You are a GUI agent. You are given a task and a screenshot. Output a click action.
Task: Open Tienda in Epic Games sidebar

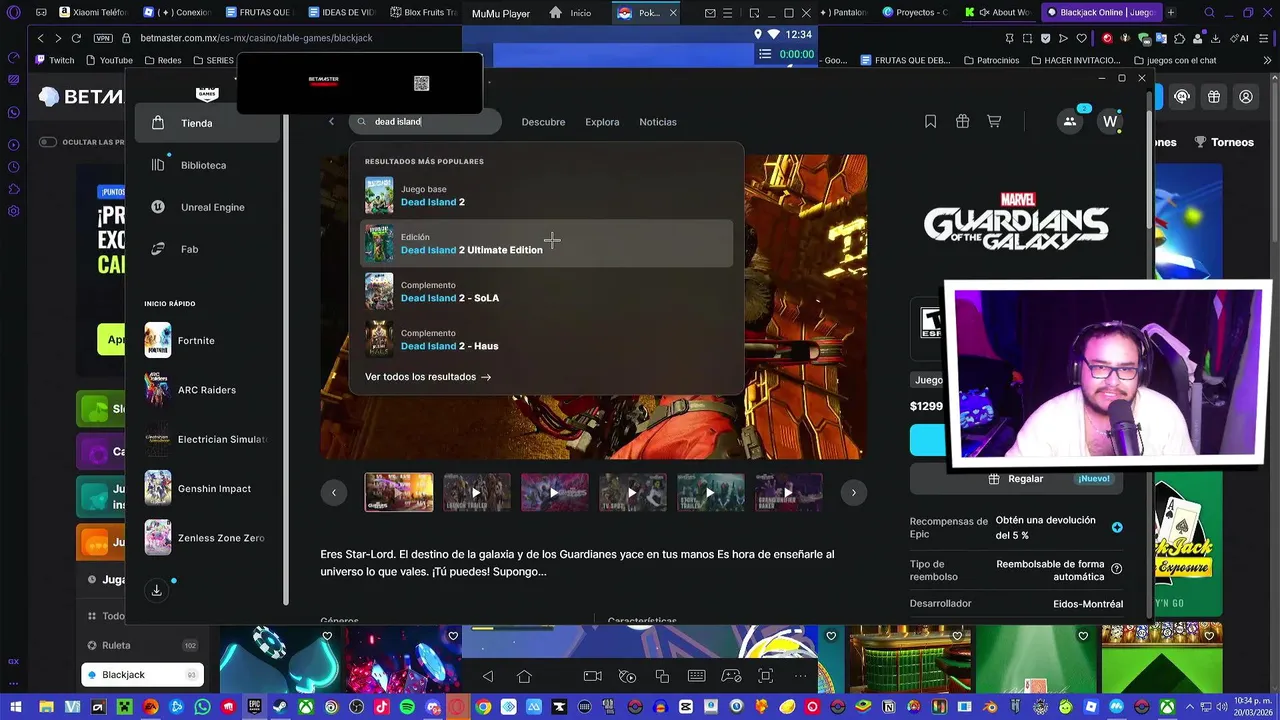click(x=207, y=123)
